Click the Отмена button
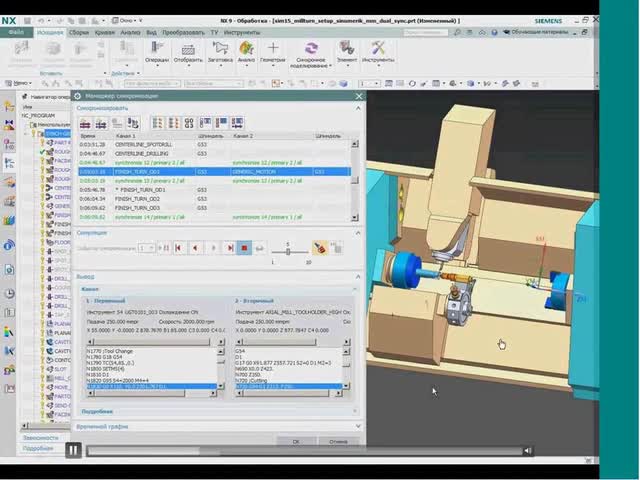Viewport: 640px width, 480px height. [338, 441]
